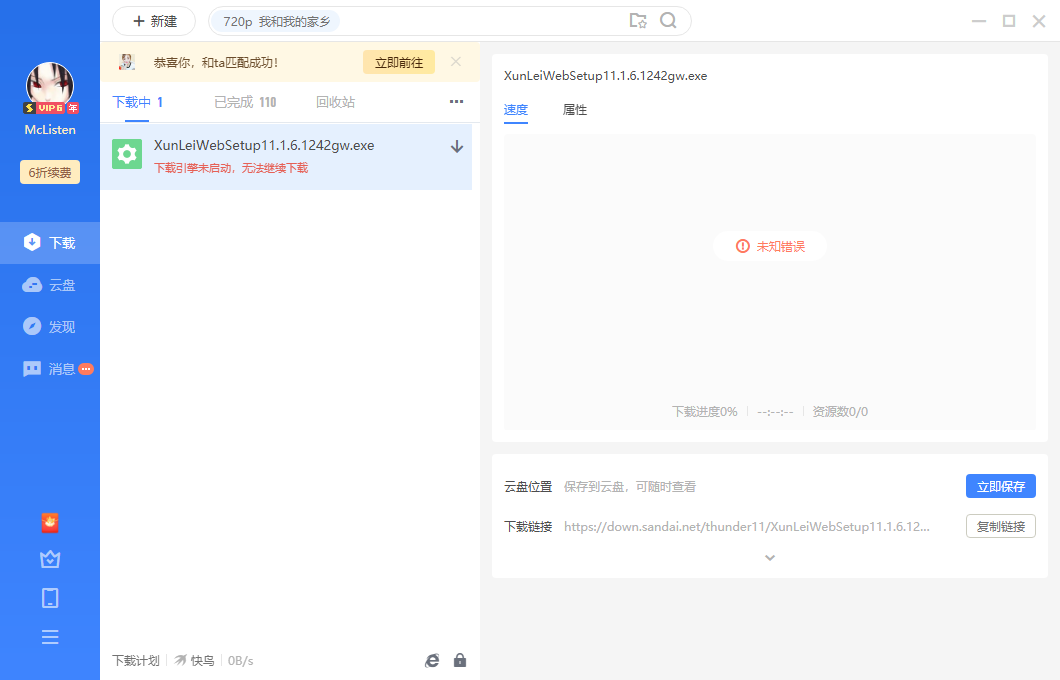
Task: Open the favorites folder star icon
Action: click(638, 21)
